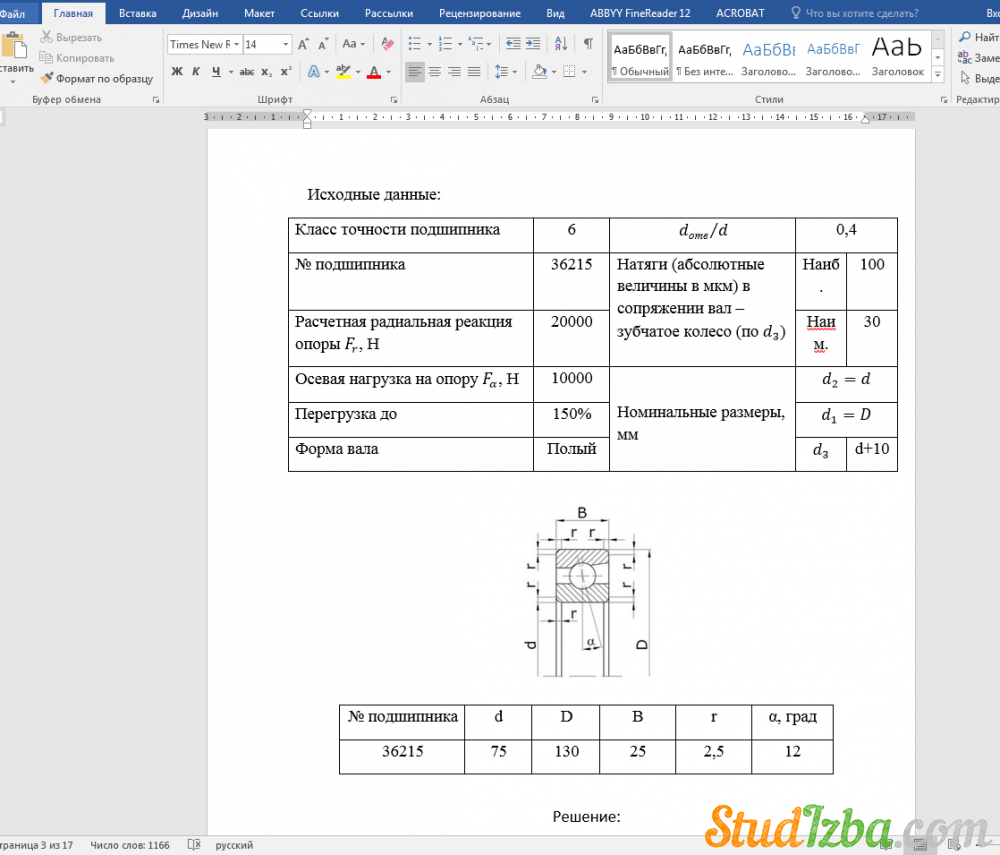Click the clear formatting eraser icon
The height and width of the screenshot is (855, 1000).
coord(385,45)
